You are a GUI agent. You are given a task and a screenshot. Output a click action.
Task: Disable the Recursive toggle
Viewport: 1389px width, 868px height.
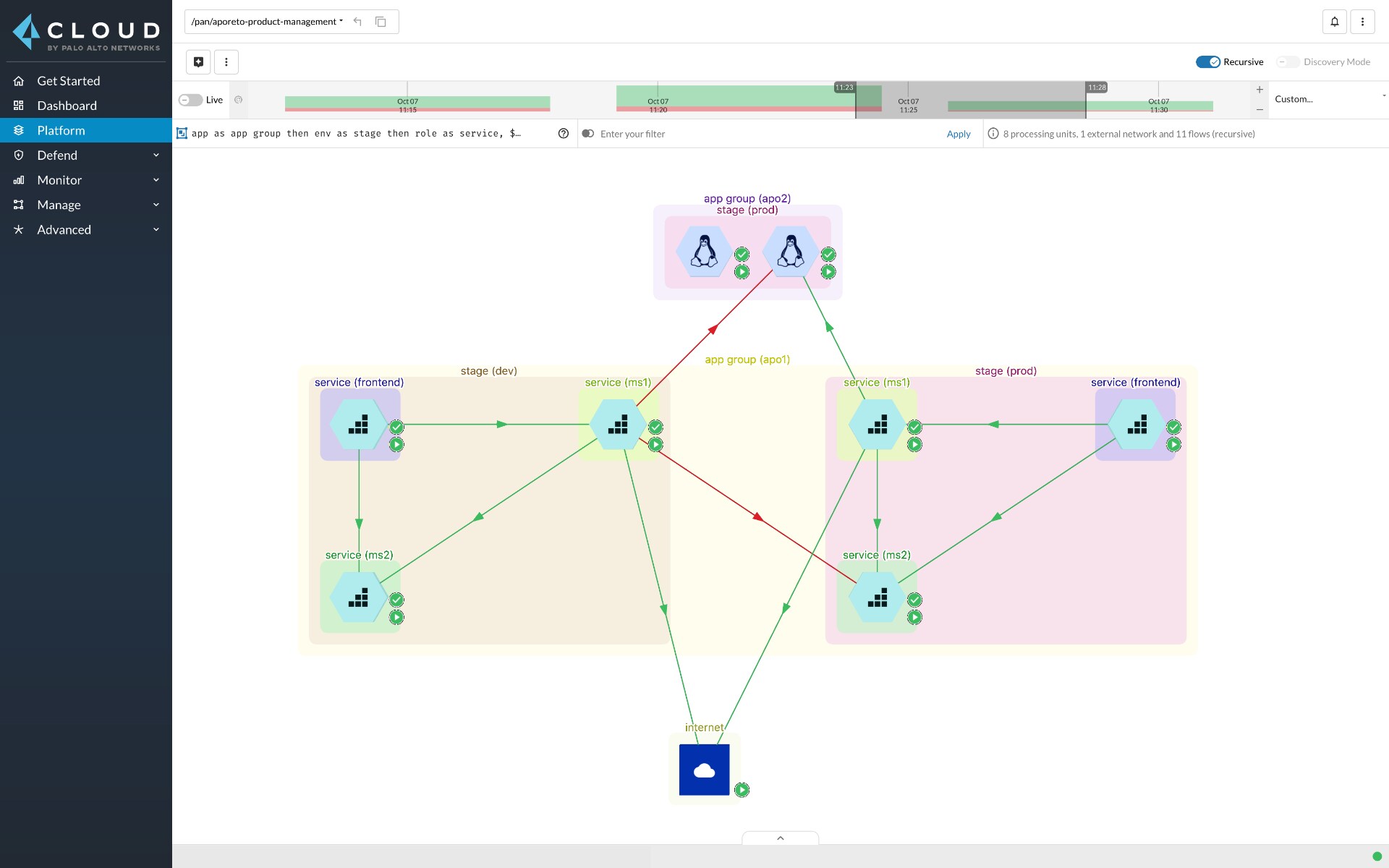point(1207,62)
